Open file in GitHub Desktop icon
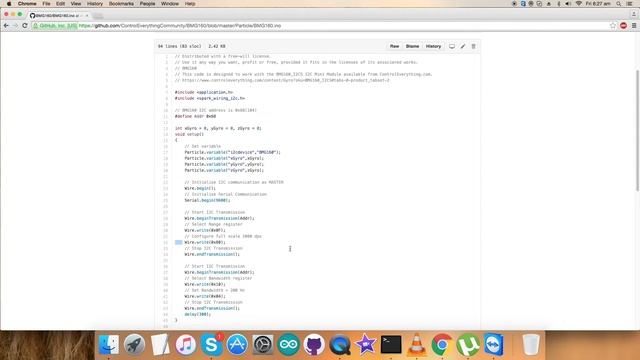 [x=452, y=46]
